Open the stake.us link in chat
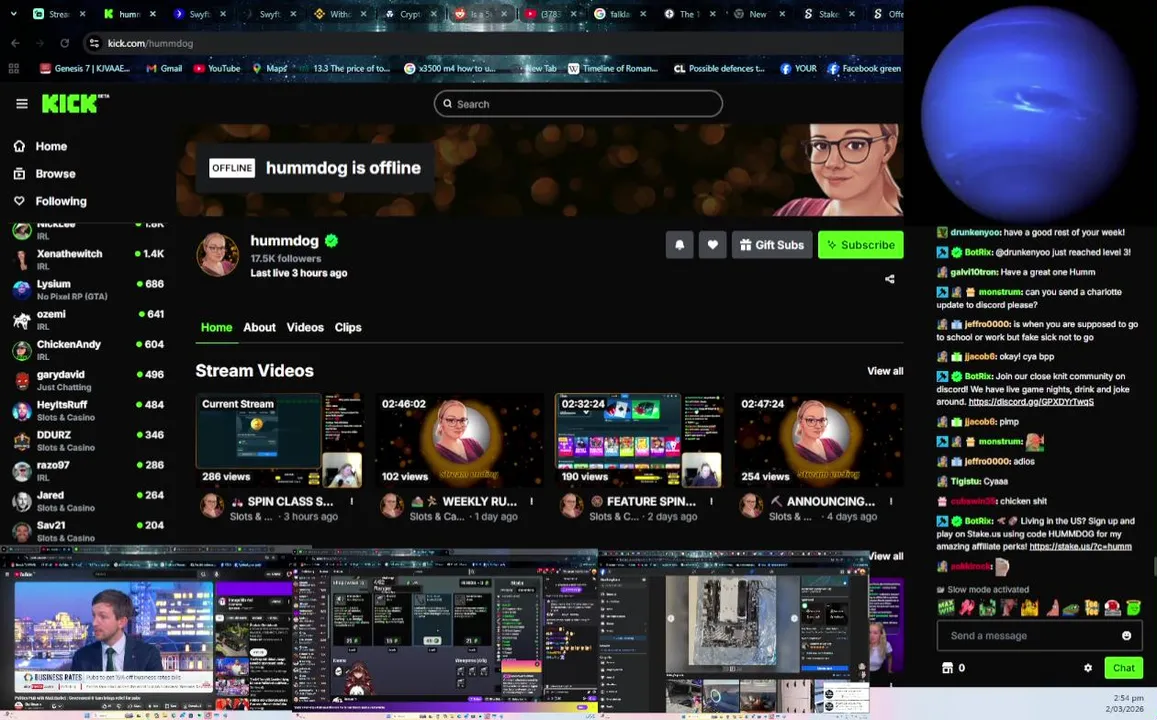Image resolution: width=1157 pixels, height=720 pixels. [1080, 547]
